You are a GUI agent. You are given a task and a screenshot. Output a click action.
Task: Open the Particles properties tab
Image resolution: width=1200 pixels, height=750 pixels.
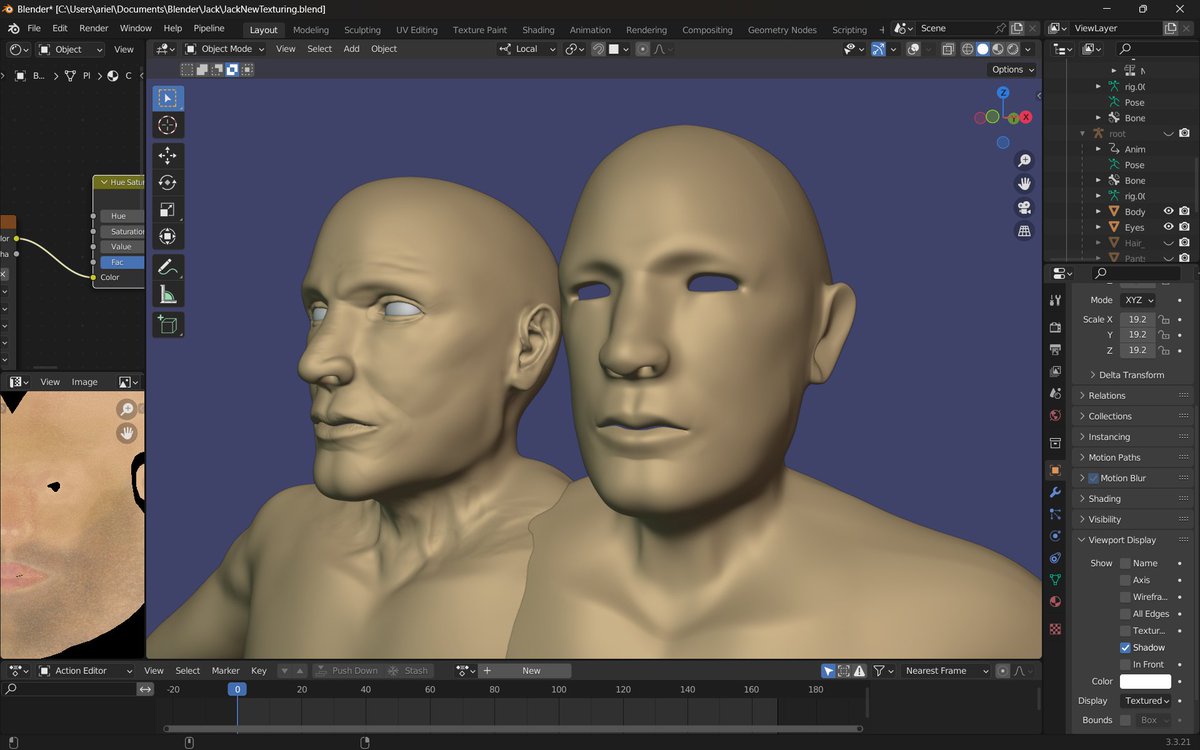[x=1055, y=514]
